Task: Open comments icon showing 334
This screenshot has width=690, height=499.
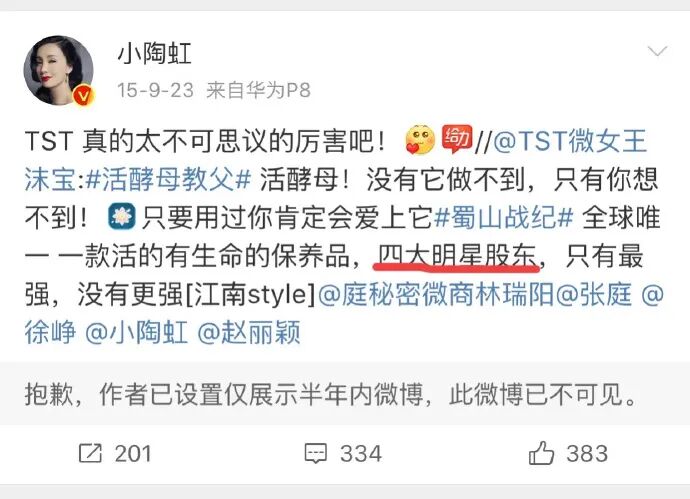Action: (x=316, y=453)
